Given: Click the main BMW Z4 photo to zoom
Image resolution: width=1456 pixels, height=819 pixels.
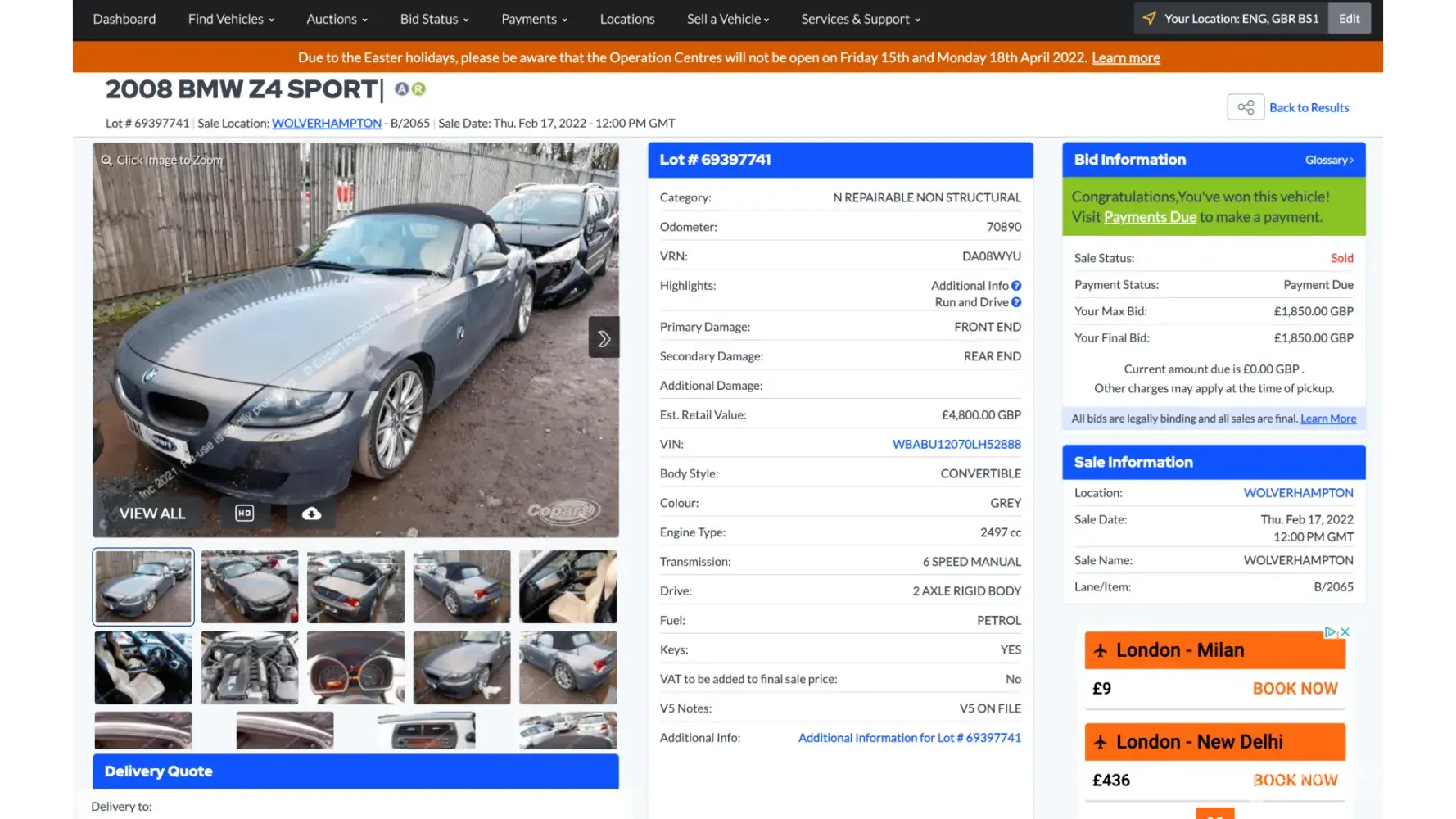Looking at the screenshot, I should (355, 340).
